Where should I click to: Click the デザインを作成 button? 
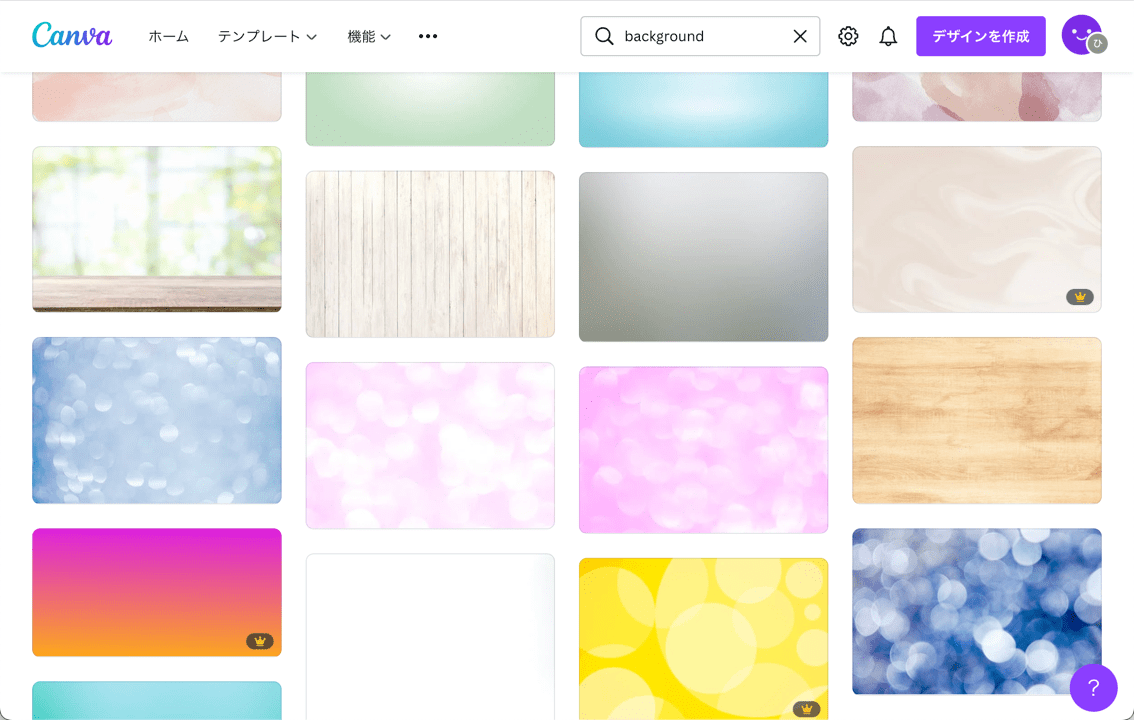pyautogui.click(x=981, y=35)
